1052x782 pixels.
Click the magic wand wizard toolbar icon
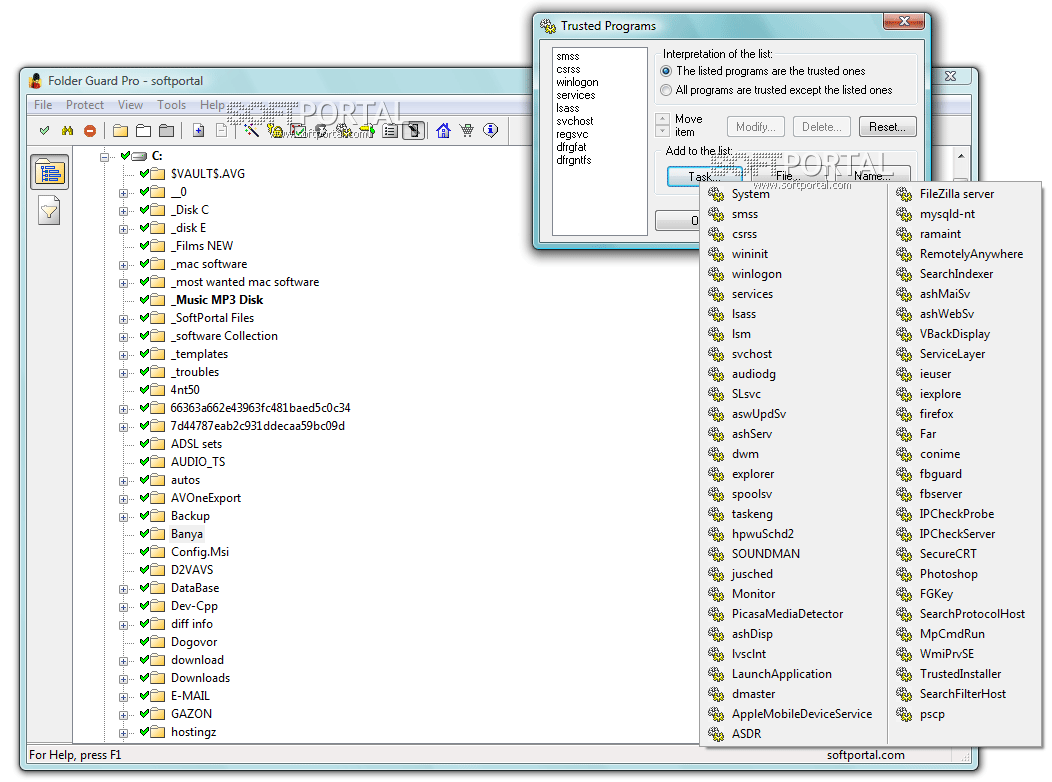(252, 131)
